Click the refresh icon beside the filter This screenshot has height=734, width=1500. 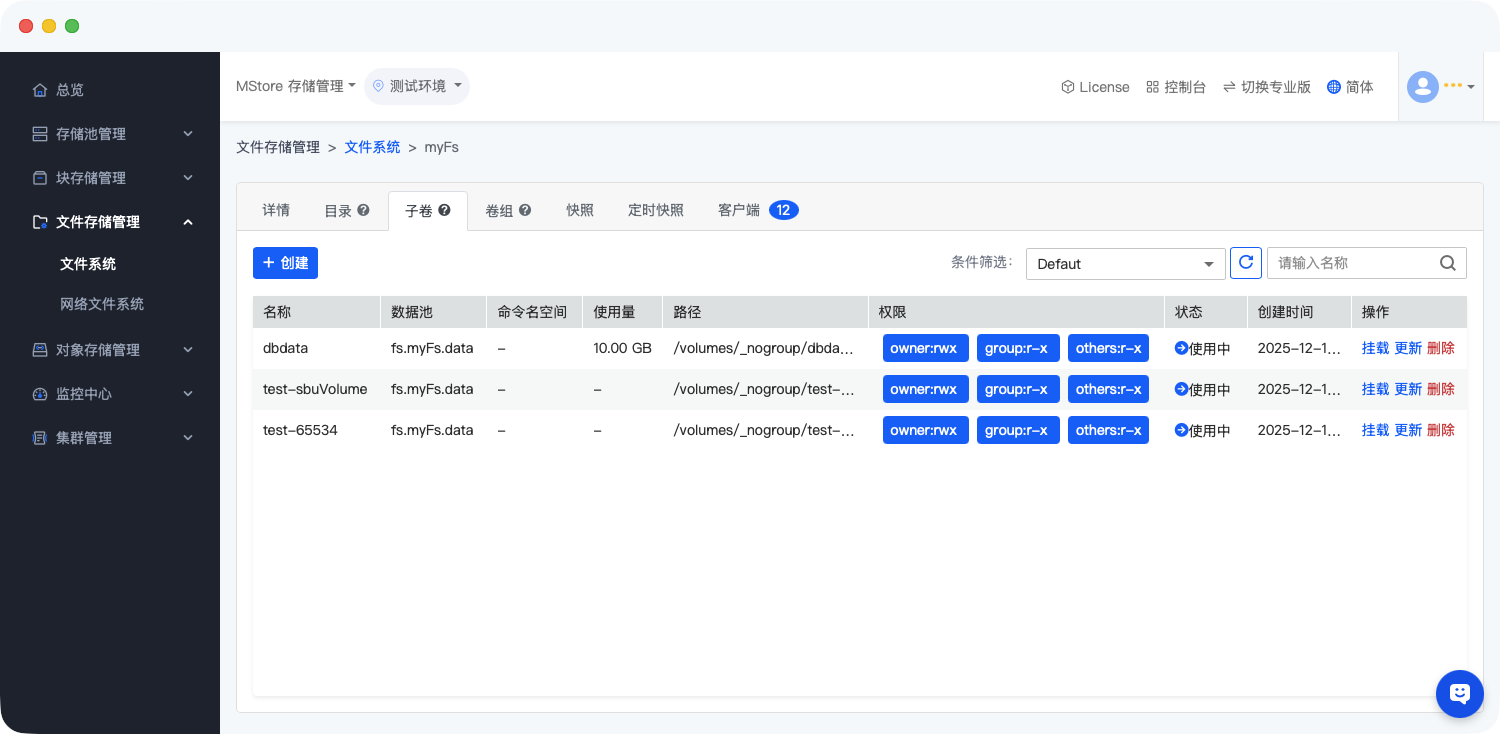pyautogui.click(x=1246, y=263)
